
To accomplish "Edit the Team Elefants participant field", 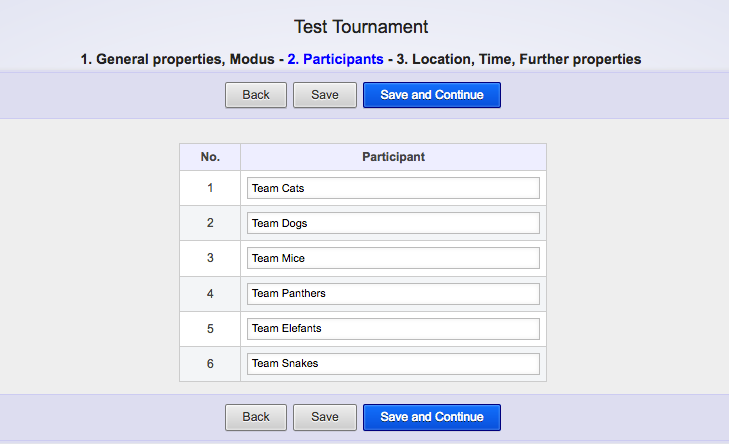I will 393,328.
